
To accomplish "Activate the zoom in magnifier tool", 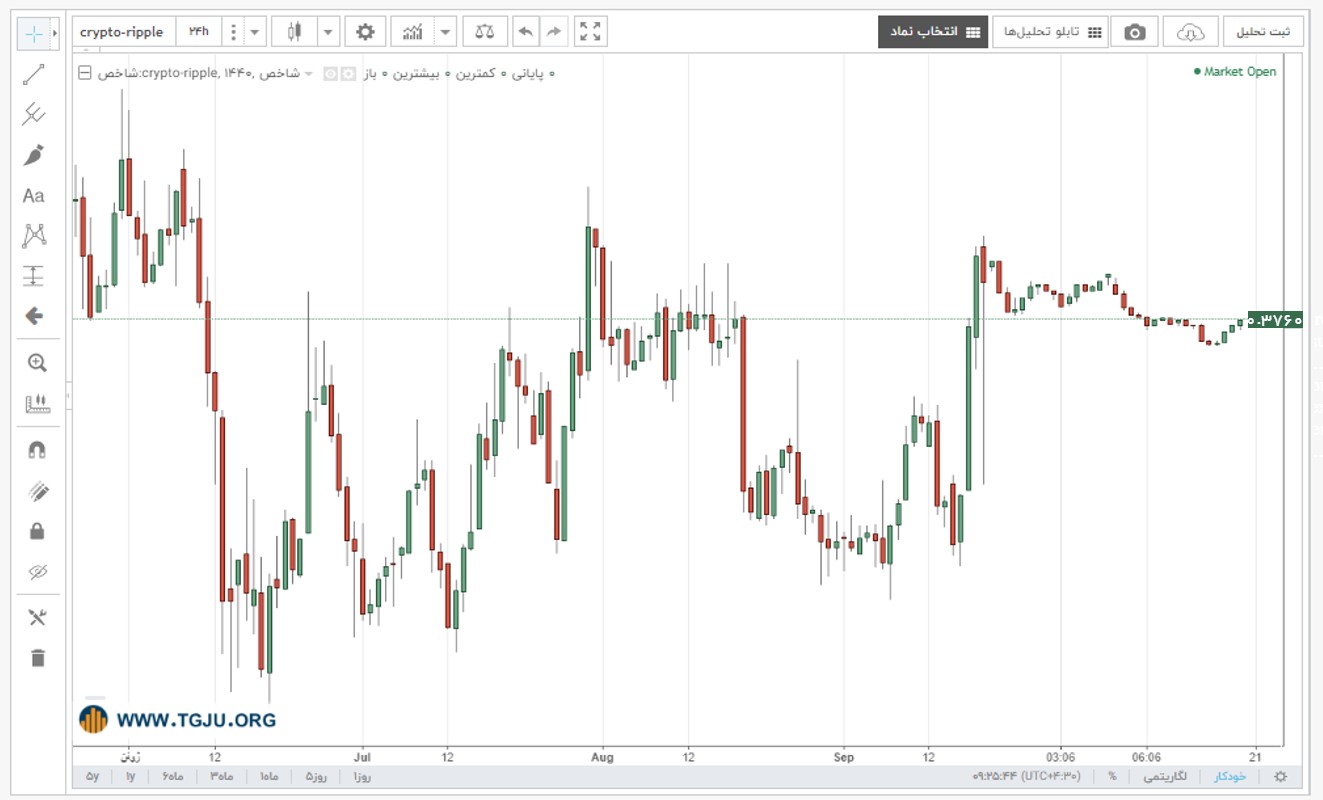I will tap(37, 363).
